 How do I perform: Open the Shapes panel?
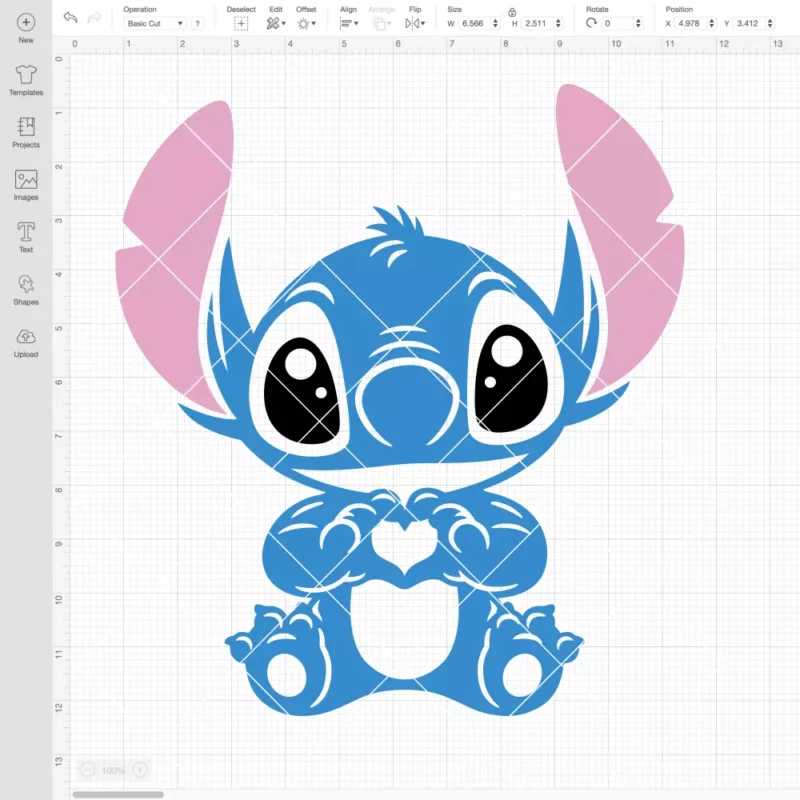pos(26,290)
